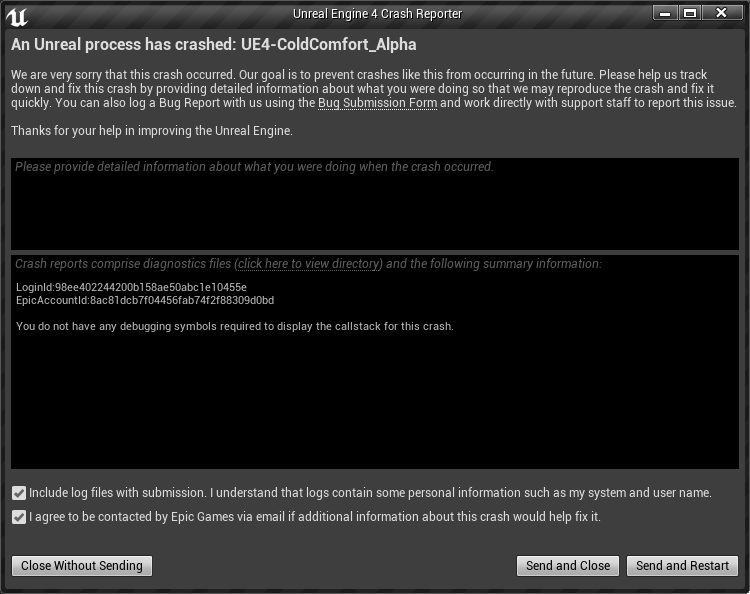The height and width of the screenshot is (594, 750).
Task: Click the UE4-ColdComfort_Alpha crash heading
Action: [213, 44]
